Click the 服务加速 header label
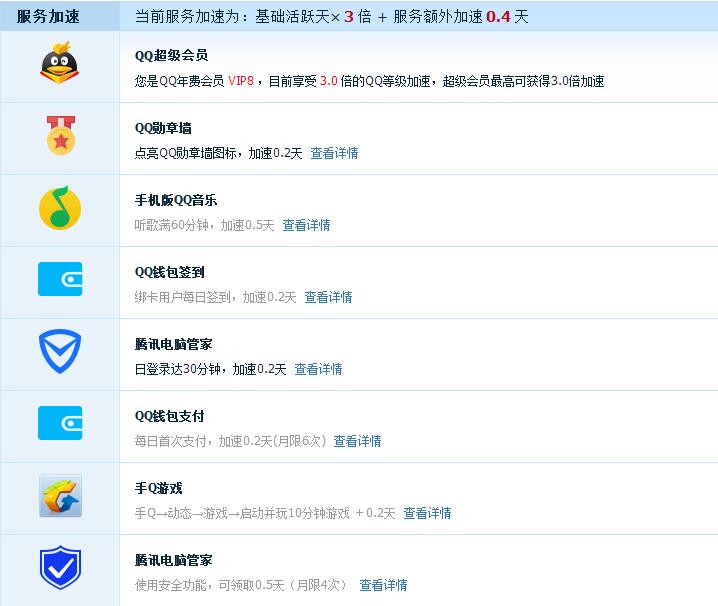Screen dimensions: 718x606 coord(48,16)
